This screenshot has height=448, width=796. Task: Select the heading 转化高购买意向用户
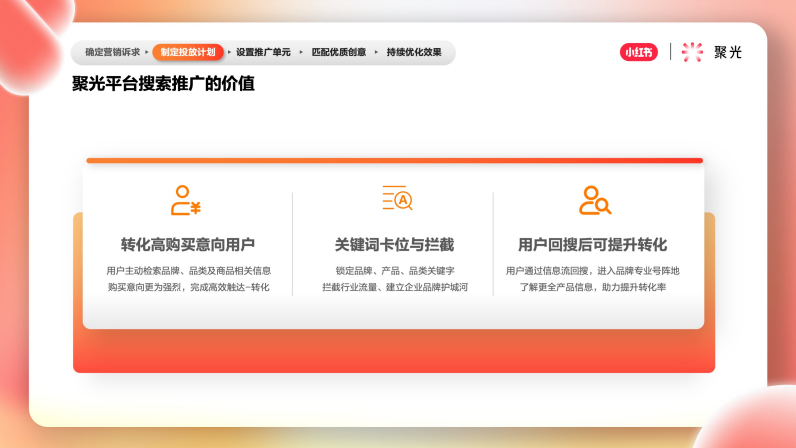(188, 245)
